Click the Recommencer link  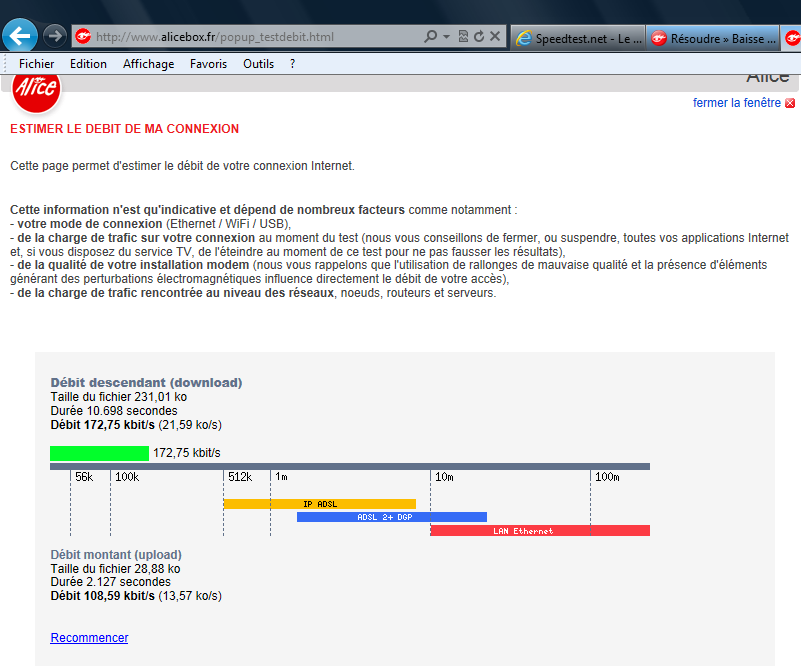(x=89, y=637)
